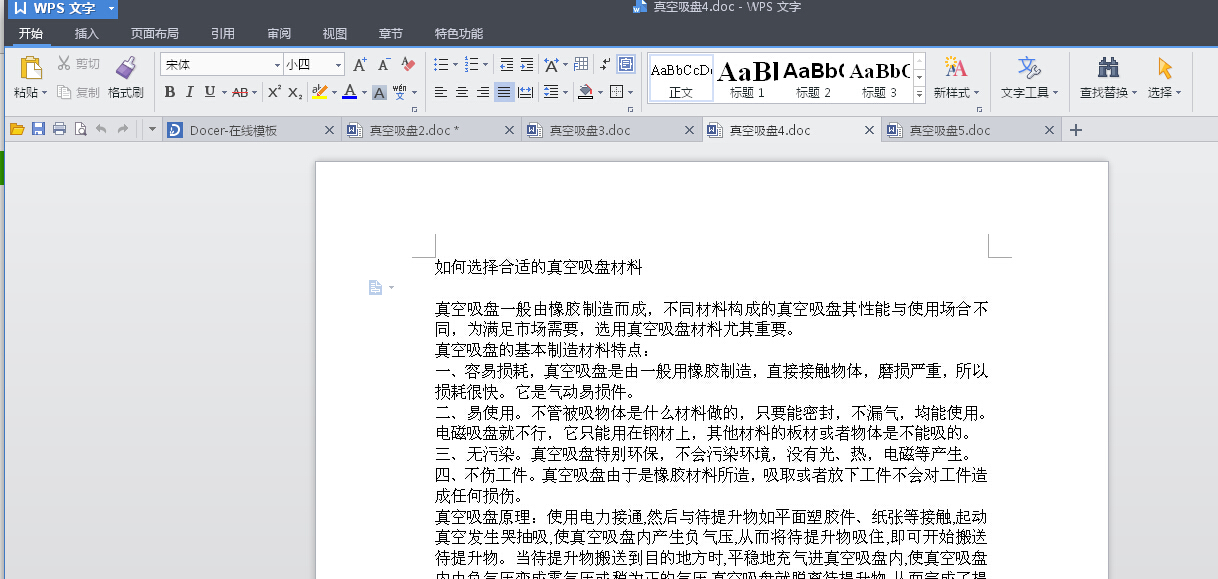Click the New Style (新样式) icon
Image resolution: width=1218 pixels, height=579 pixels.
[956, 68]
